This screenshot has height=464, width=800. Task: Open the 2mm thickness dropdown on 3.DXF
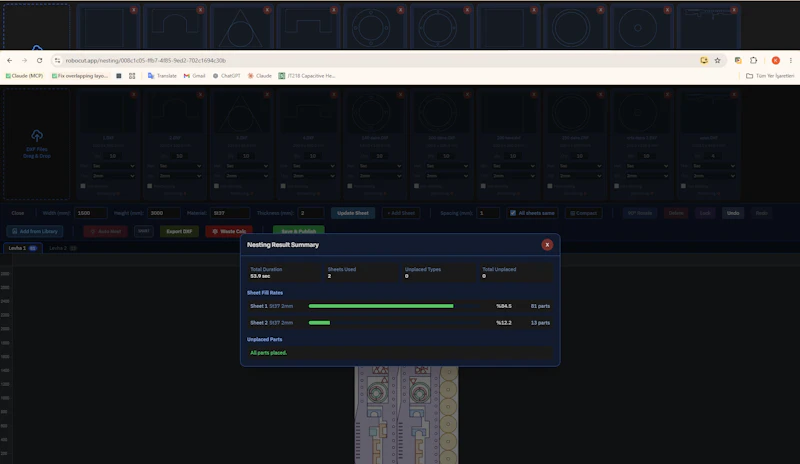click(247, 176)
